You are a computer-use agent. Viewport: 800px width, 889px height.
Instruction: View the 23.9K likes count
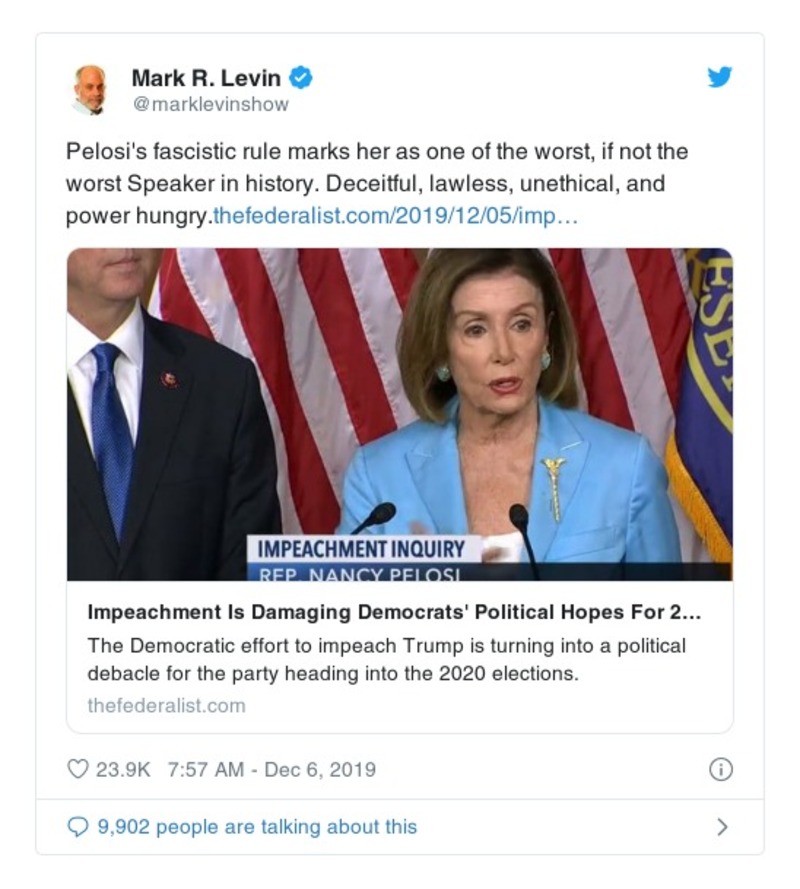tap(123, 770)
